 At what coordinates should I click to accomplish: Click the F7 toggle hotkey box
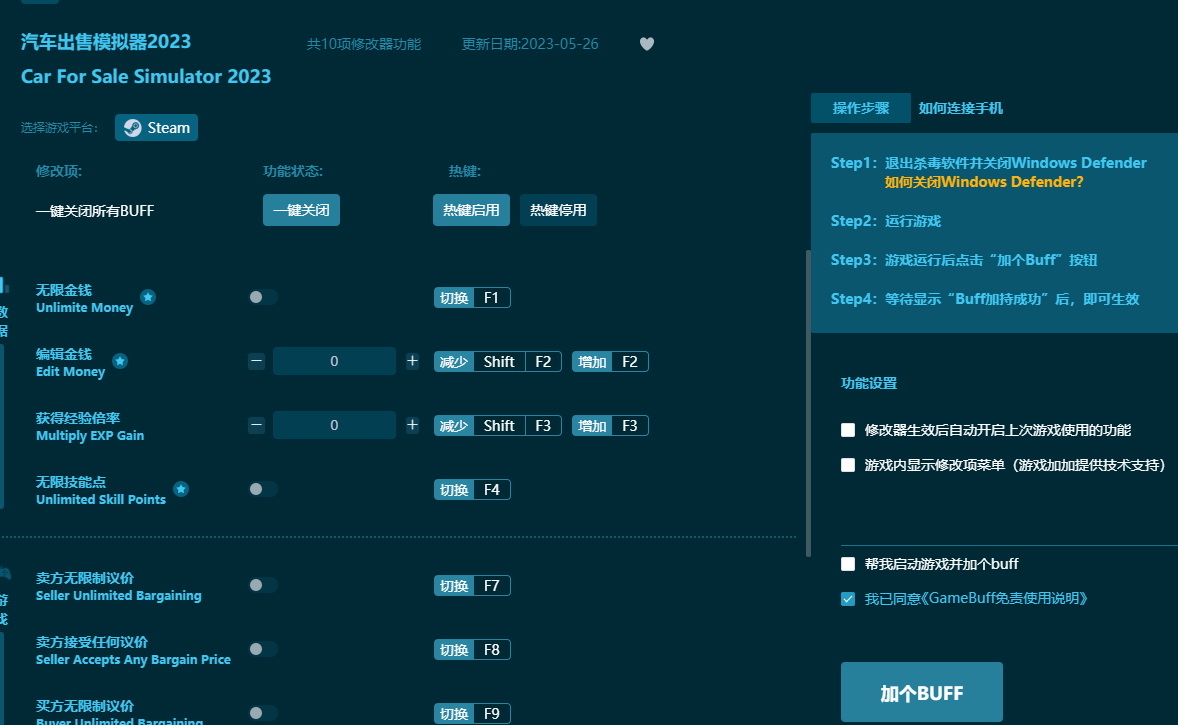click(x=472, y=585)
